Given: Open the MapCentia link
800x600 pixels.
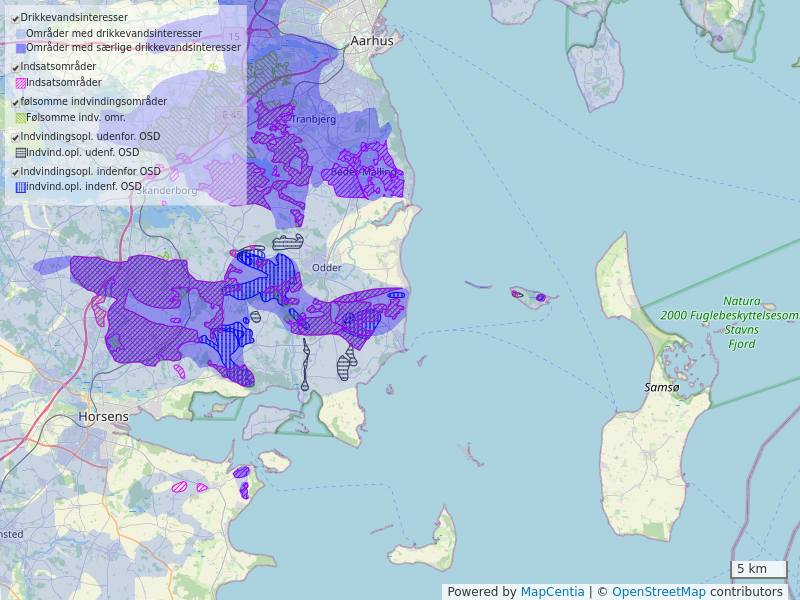Looking at the screenshot, I should pyautogui.click(x=552, y=592).
